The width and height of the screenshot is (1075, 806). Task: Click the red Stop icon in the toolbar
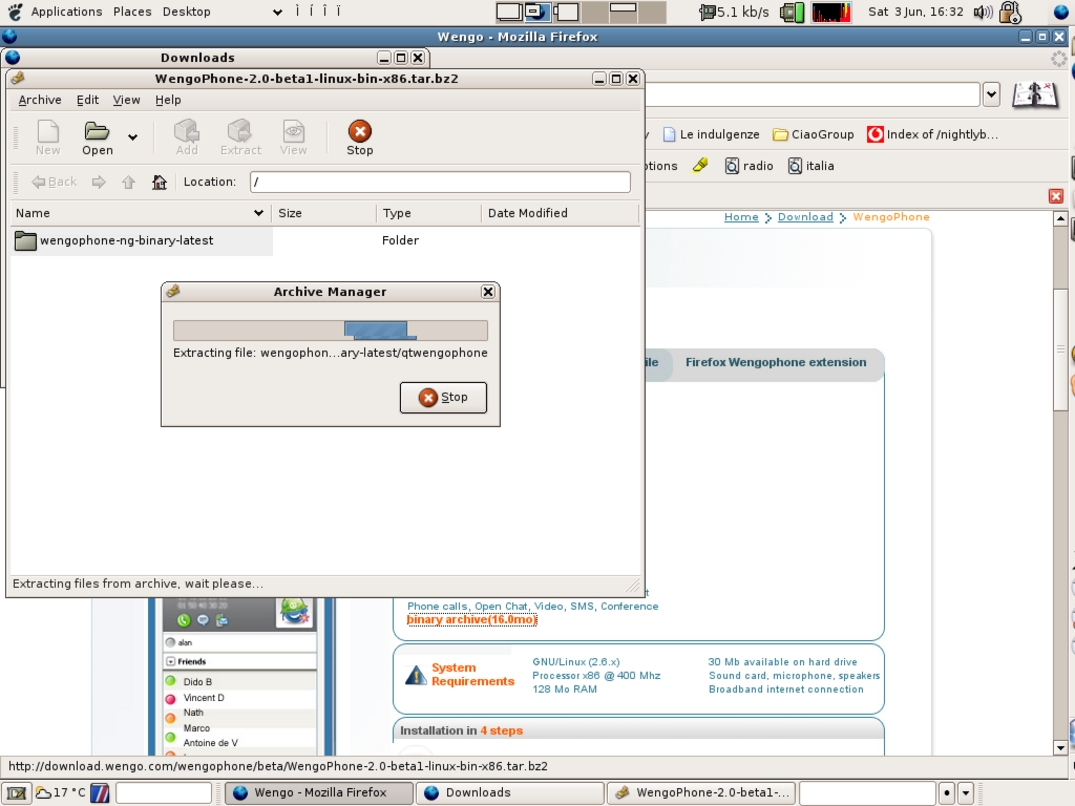click(360, 131)
